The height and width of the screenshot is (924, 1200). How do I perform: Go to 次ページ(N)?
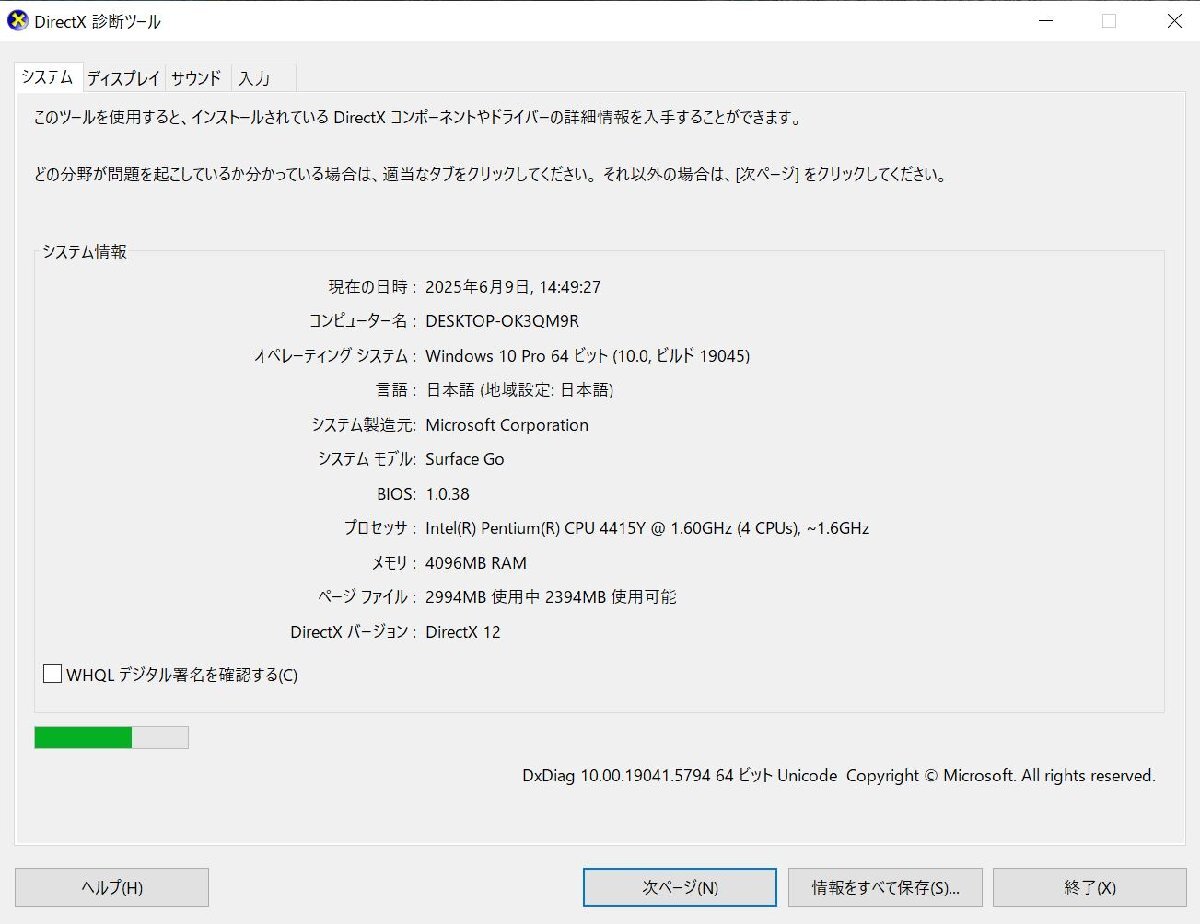pos(680,887)
